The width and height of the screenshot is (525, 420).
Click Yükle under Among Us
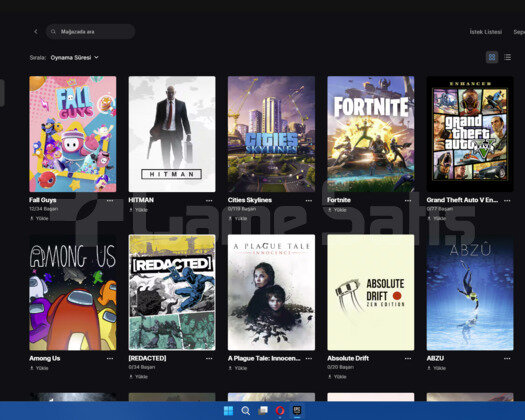tap(39, 368)
